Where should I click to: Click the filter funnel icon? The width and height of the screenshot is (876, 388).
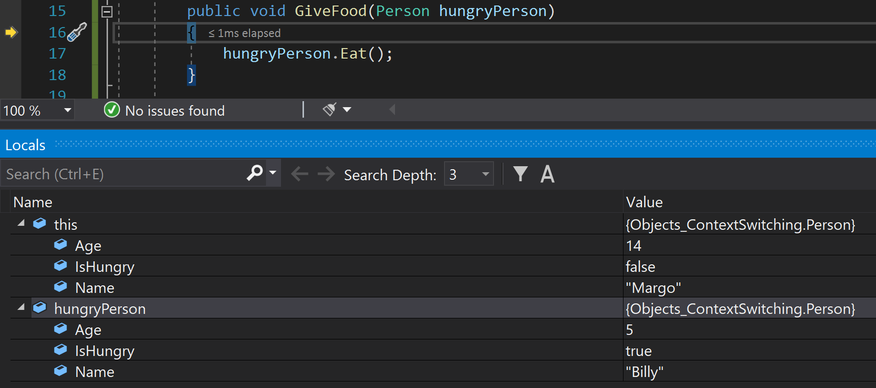[x=521, y=174]
